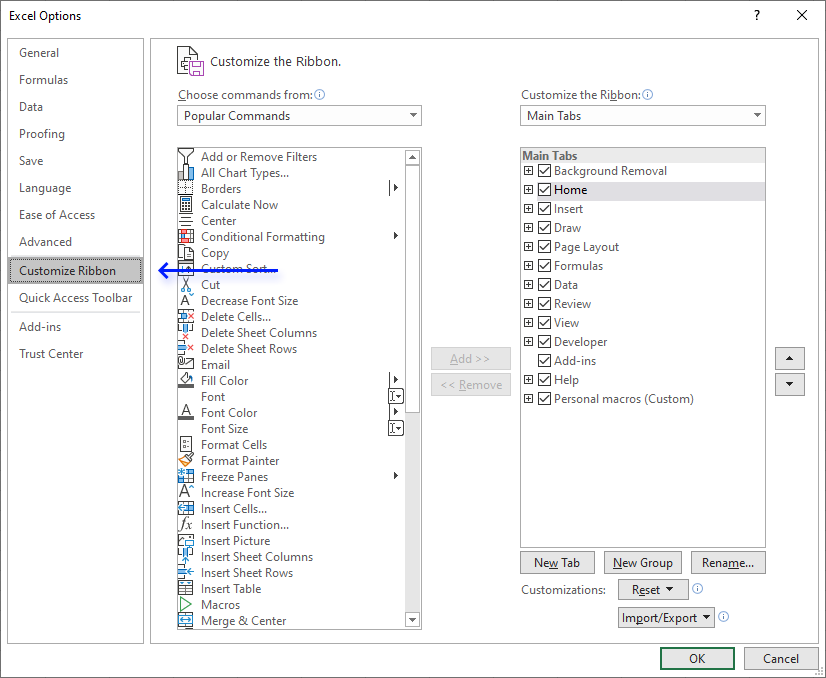
Task: Click the Center alignment icon
Action: [x=185, y=221]
